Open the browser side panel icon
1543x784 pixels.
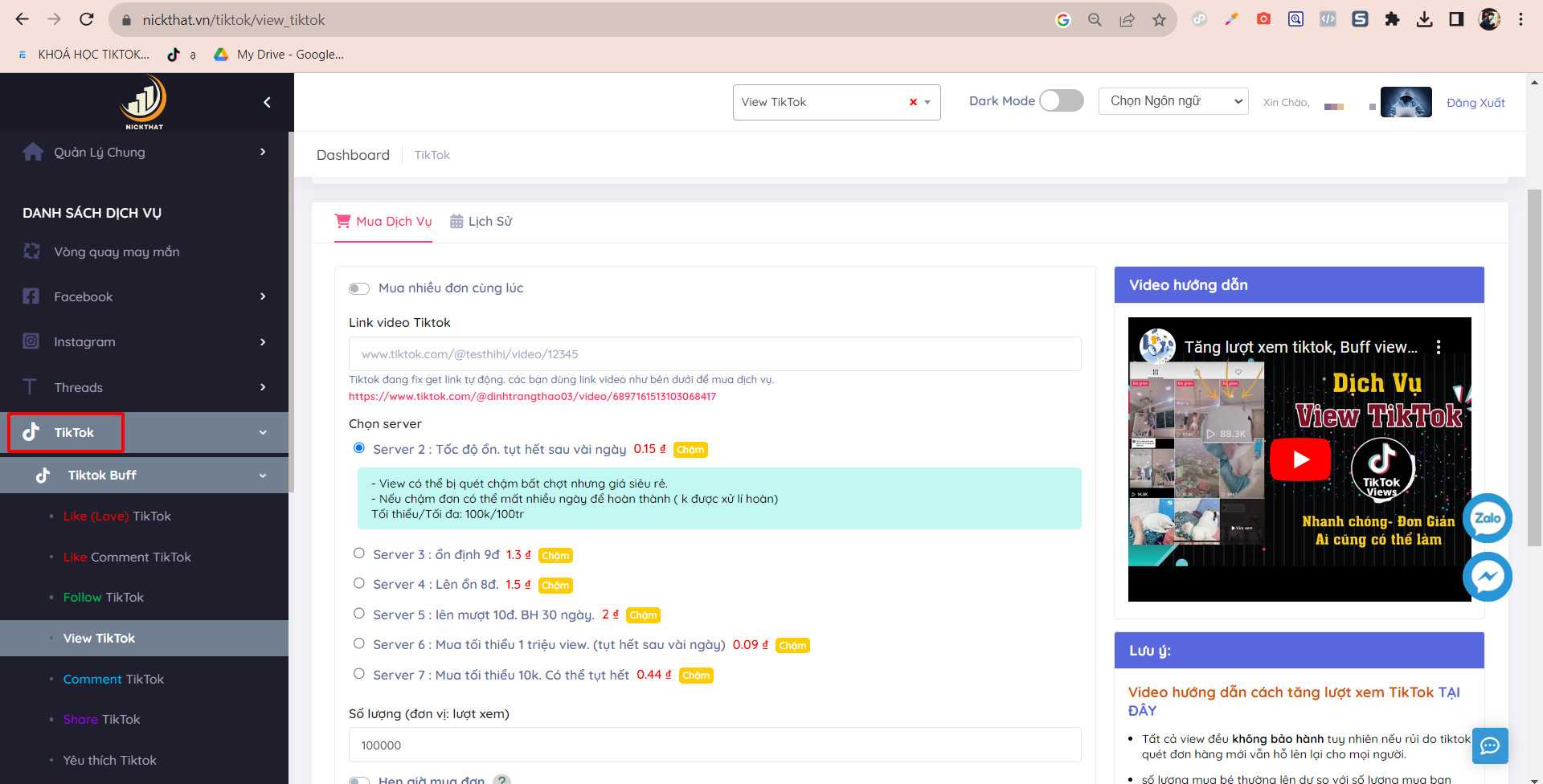(x=1456, y=19)
